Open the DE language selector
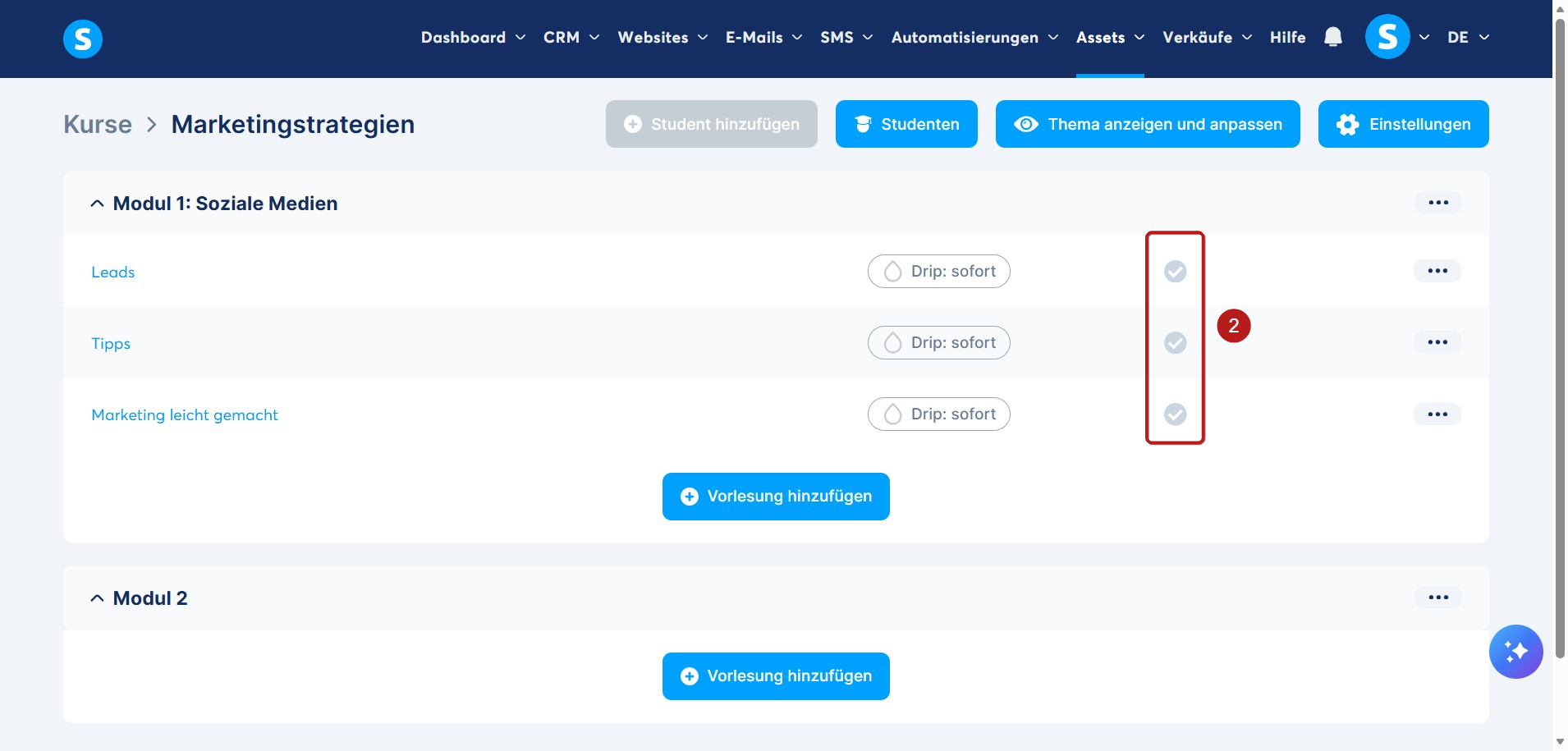 [x=1468, y=37]
